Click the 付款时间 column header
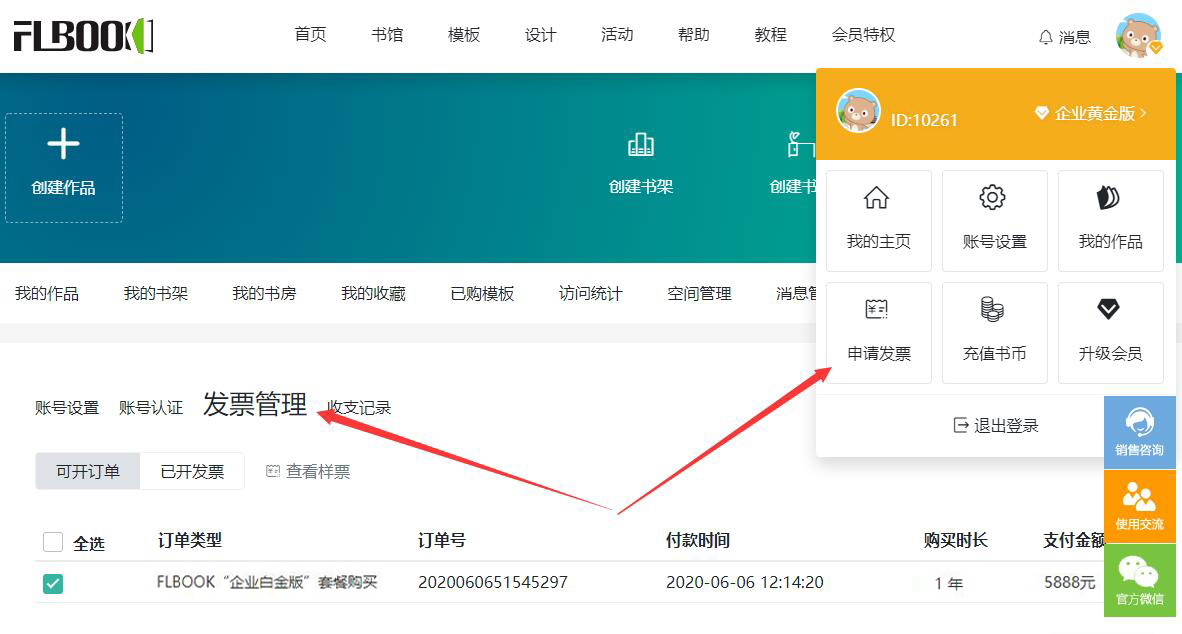Screen dimensions: 1182x634 697,541
